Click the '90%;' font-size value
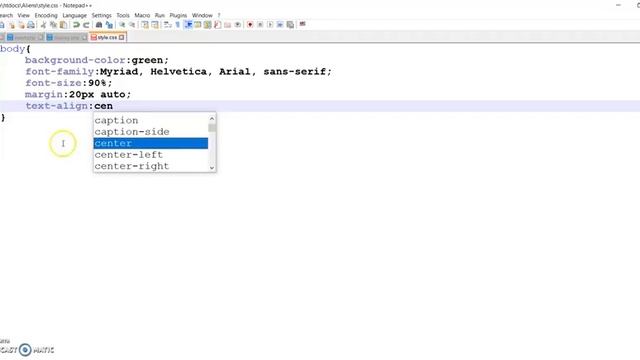 pyautogui.click(x=100, y=83)
